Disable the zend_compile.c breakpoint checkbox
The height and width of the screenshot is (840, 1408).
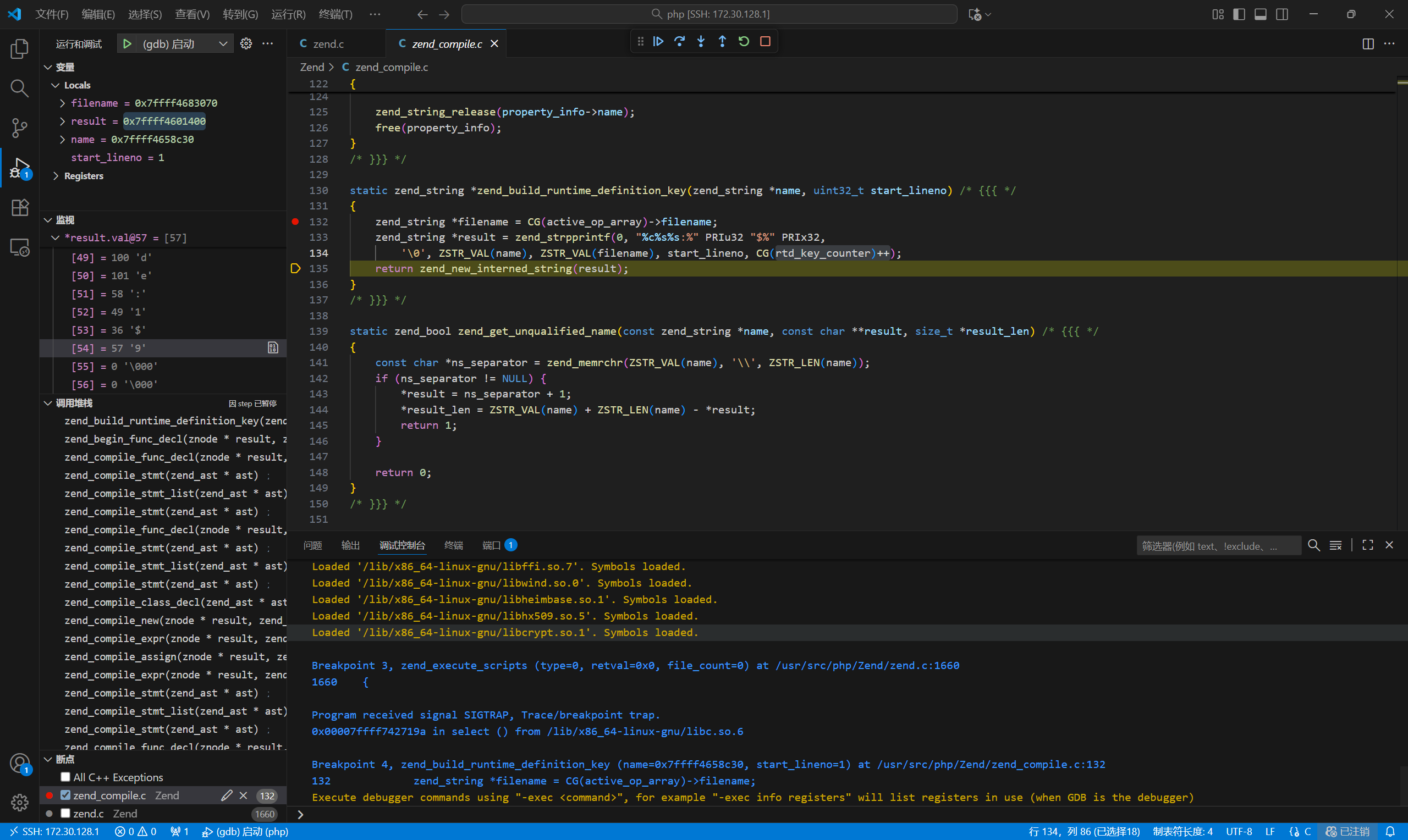coord(65,795)
